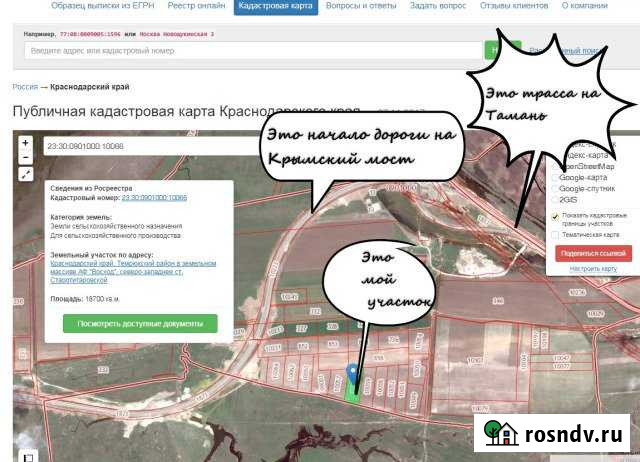The height and width of the screenshot is (462, 640).
Task: Click the Сведения из Росреестра heading
Action: click(x=91, y=188)
